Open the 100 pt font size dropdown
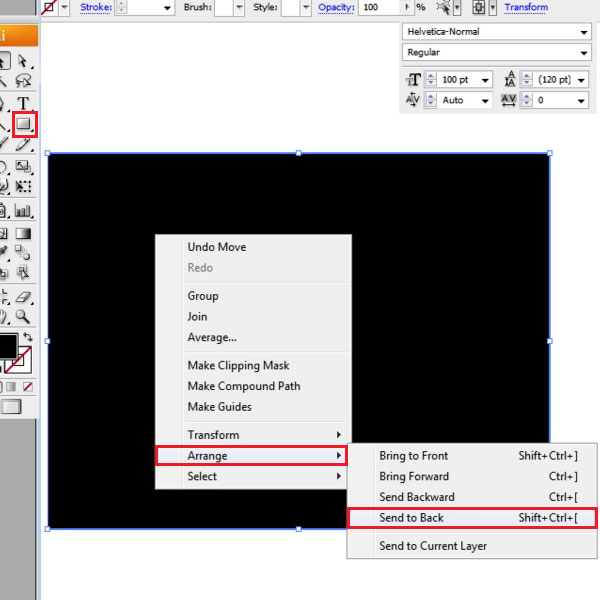 click(485, 80)
